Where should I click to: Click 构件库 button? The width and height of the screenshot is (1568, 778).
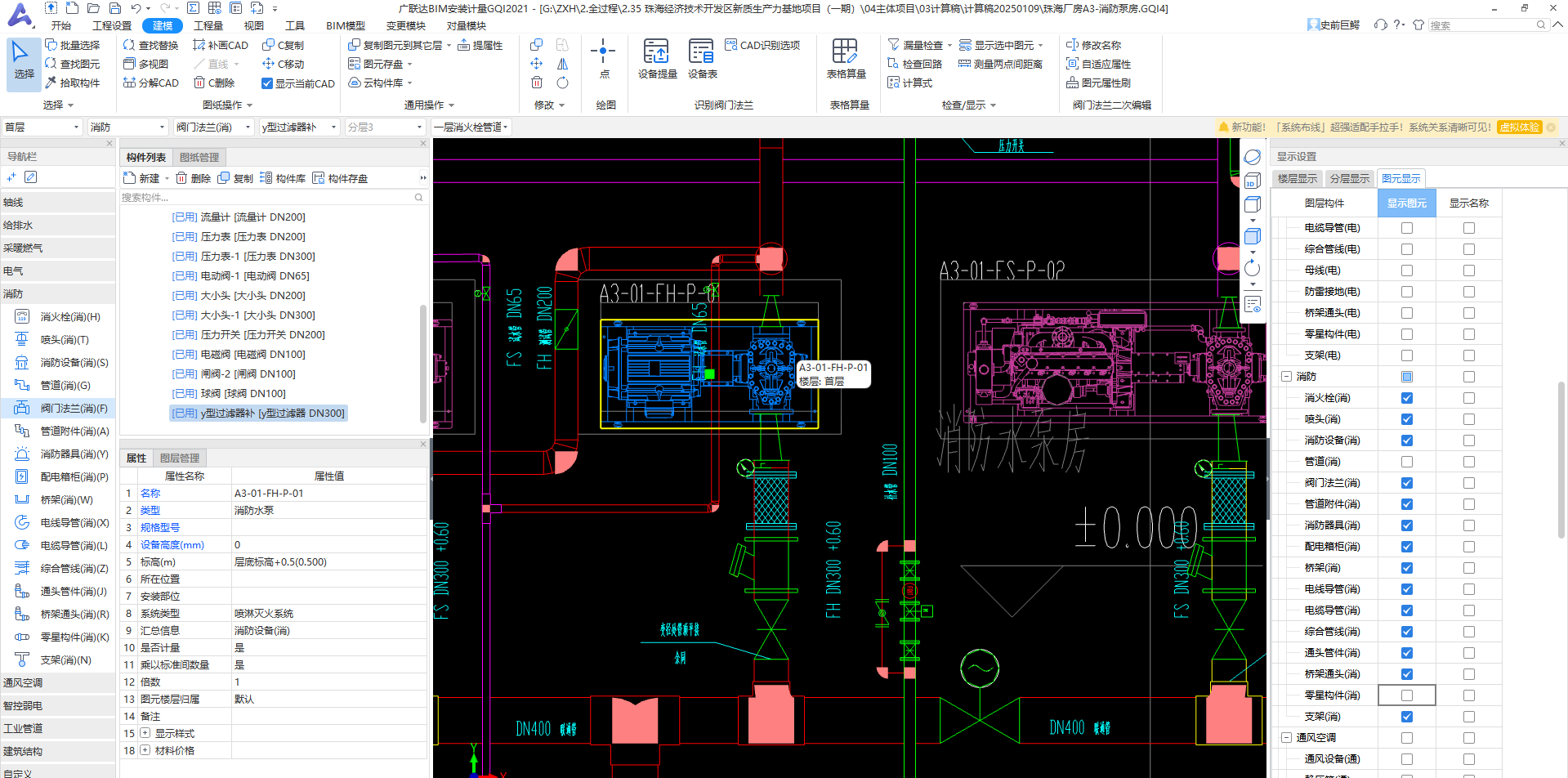[x=283, y=178]
